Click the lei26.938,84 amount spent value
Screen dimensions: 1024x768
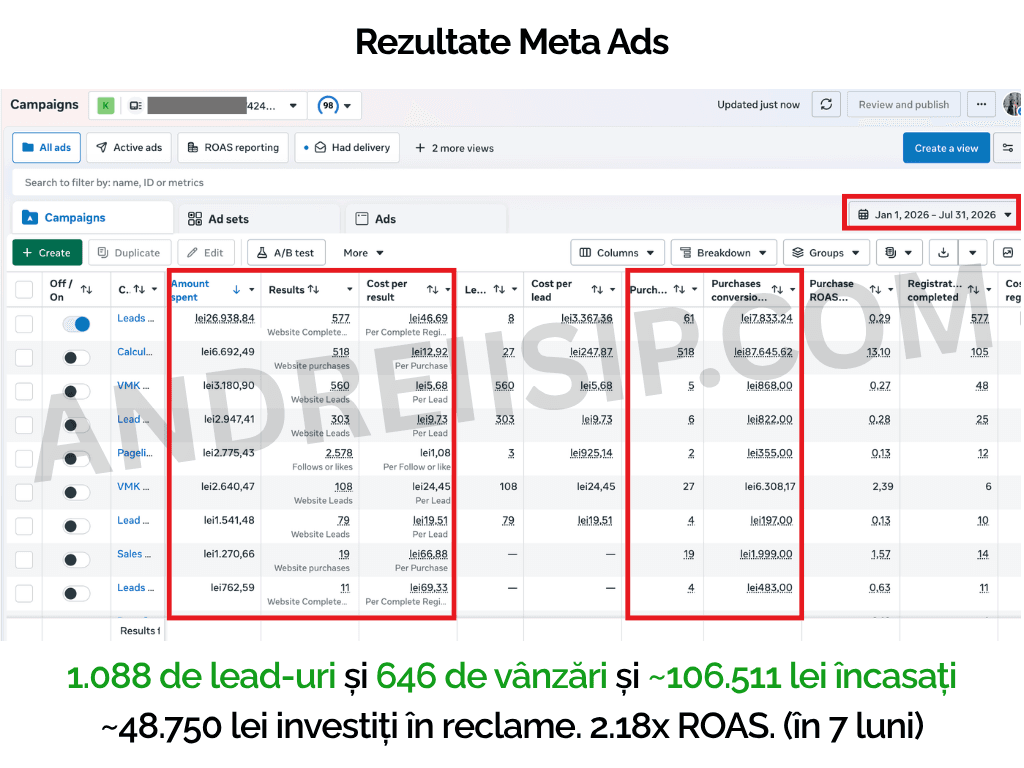225,318
